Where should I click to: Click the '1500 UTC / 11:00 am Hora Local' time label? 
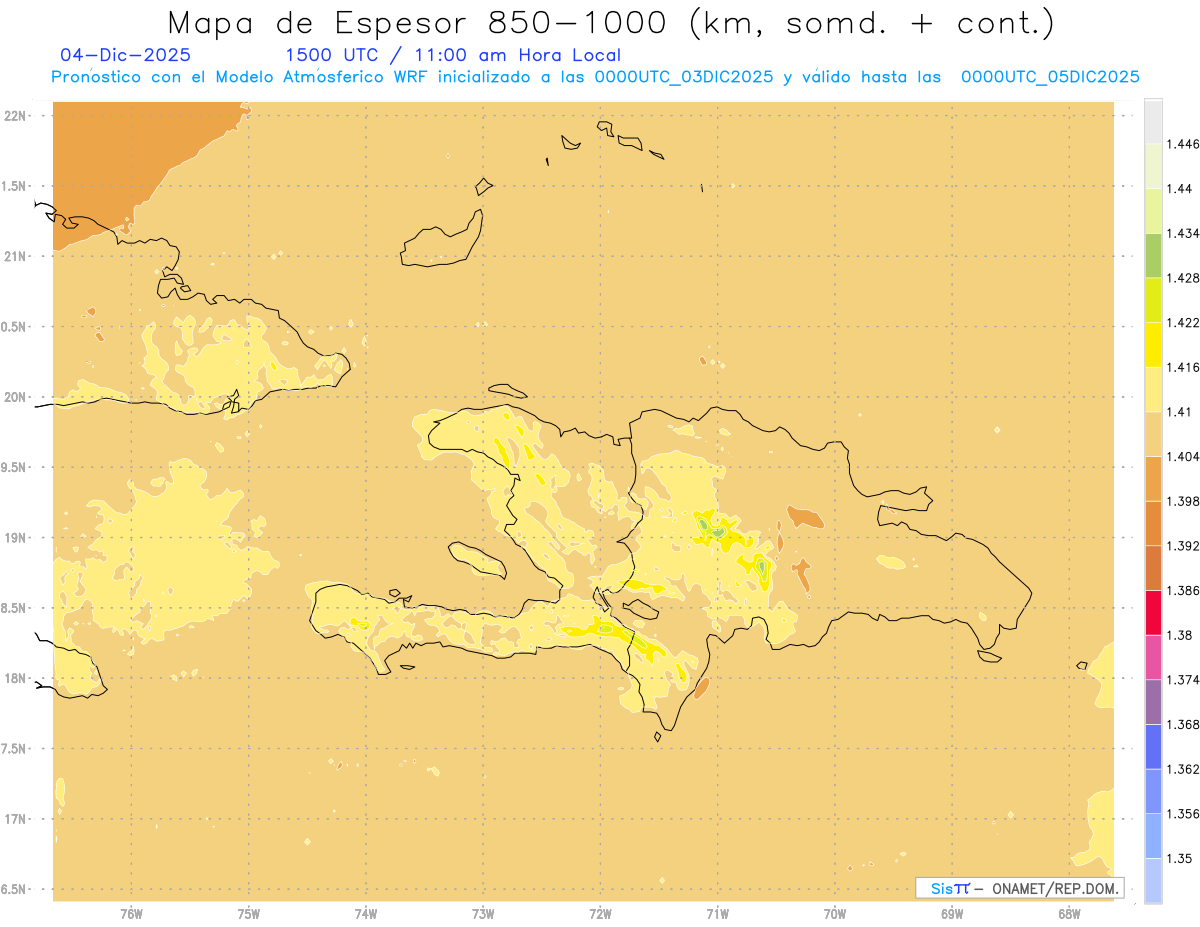pyautogui.click(x=453, y=55)
